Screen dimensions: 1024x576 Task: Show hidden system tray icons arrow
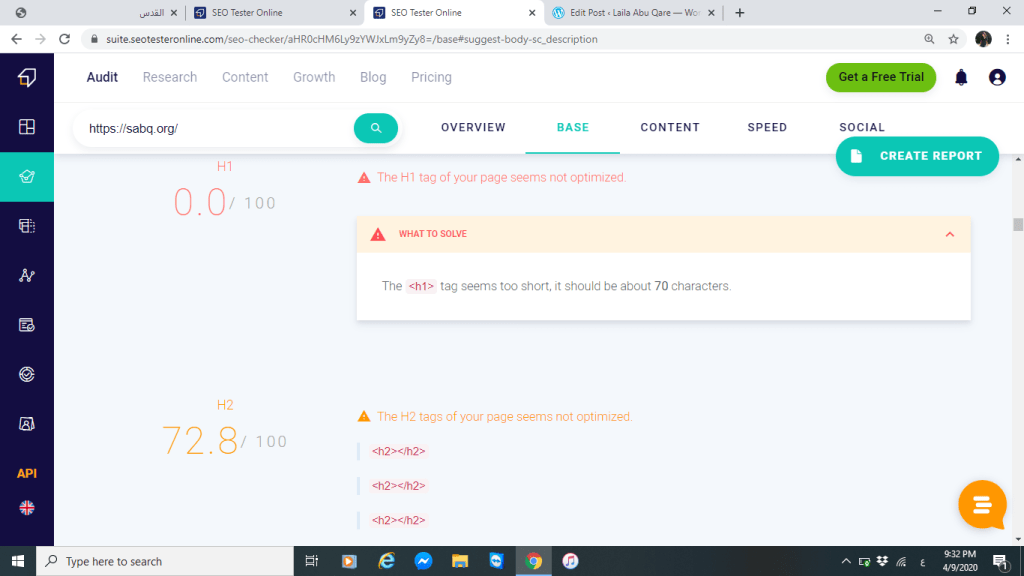[x=846, y=561]
